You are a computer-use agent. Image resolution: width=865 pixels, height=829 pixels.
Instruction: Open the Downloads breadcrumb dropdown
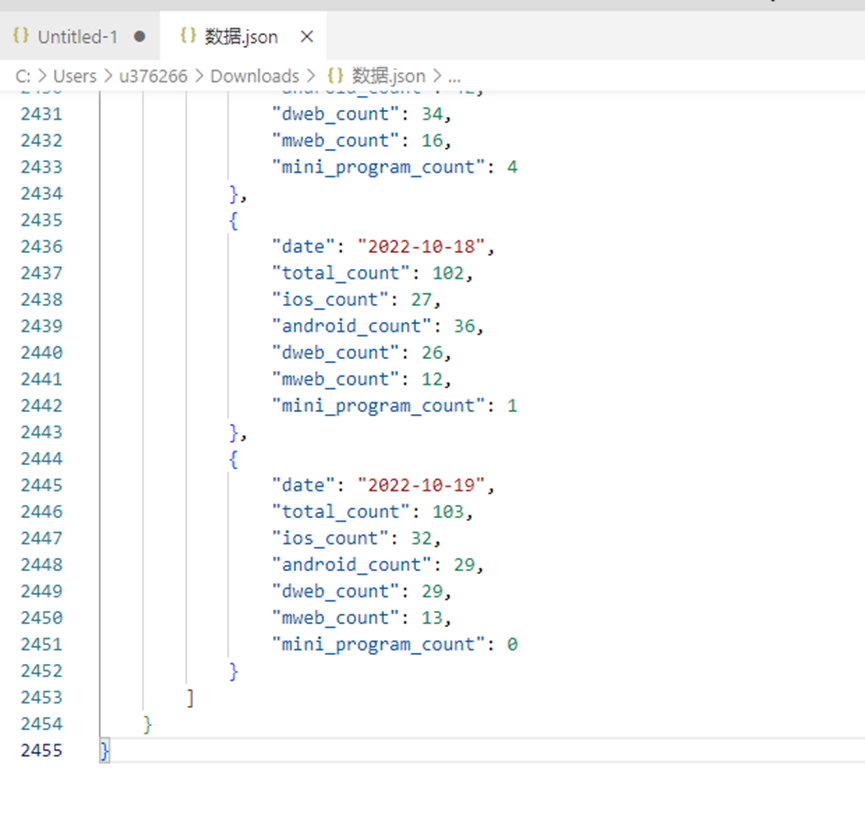[255, 75]
